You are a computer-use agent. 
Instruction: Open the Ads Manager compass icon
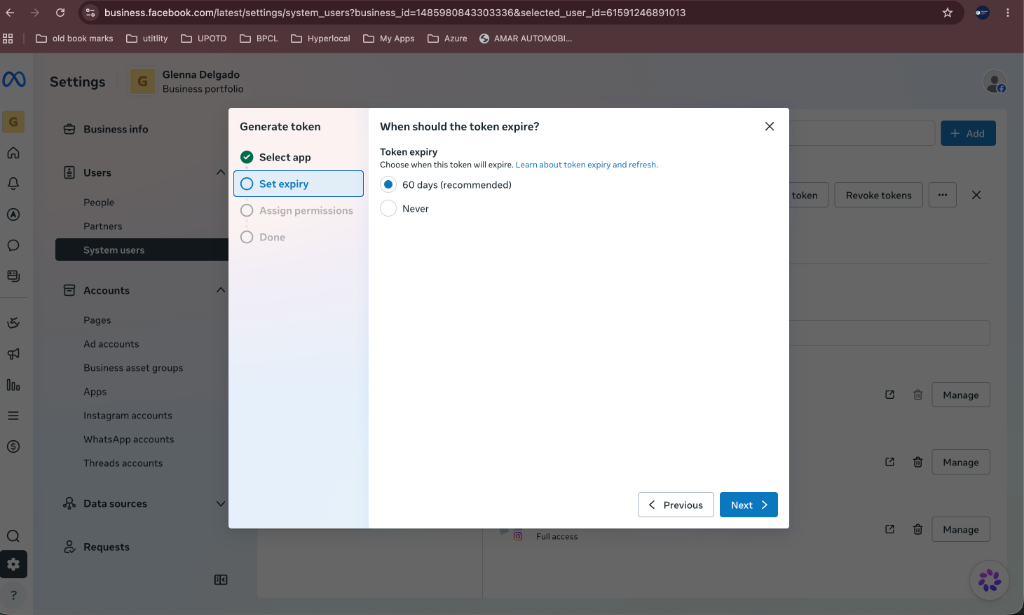(13, 214)
